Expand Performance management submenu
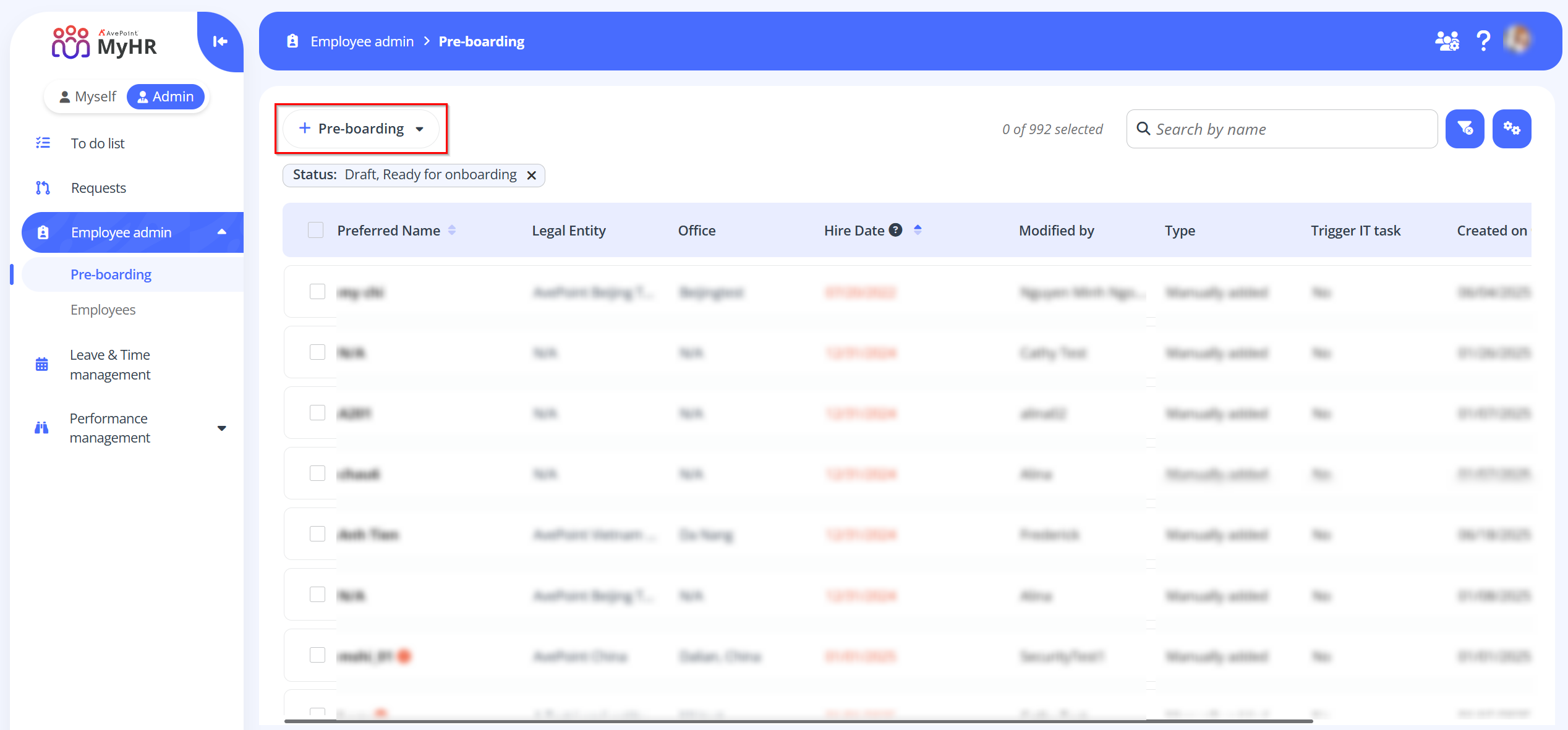1568x730 pixels. 221,428
